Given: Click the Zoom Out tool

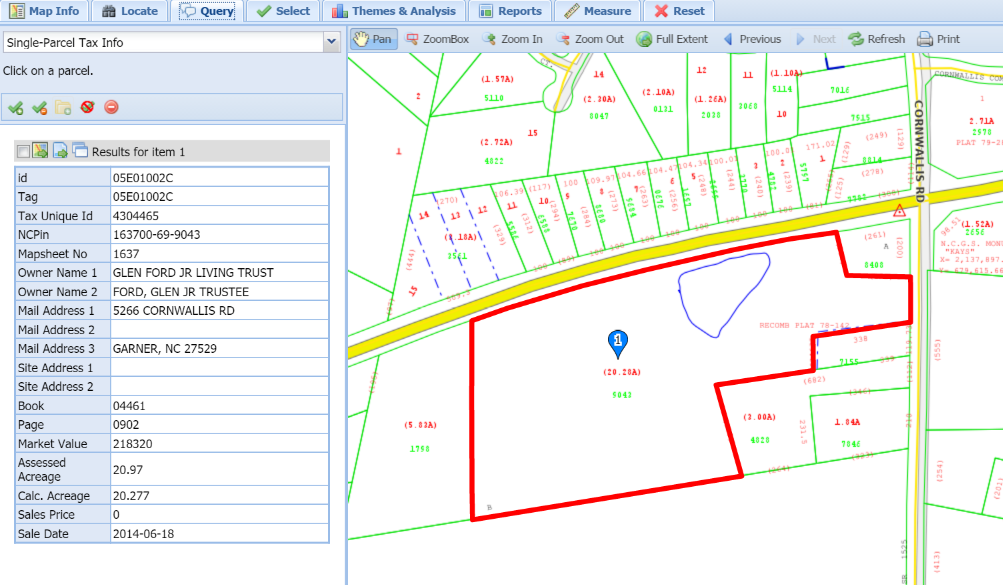Looking at the screenshot, I should (589, 39).
